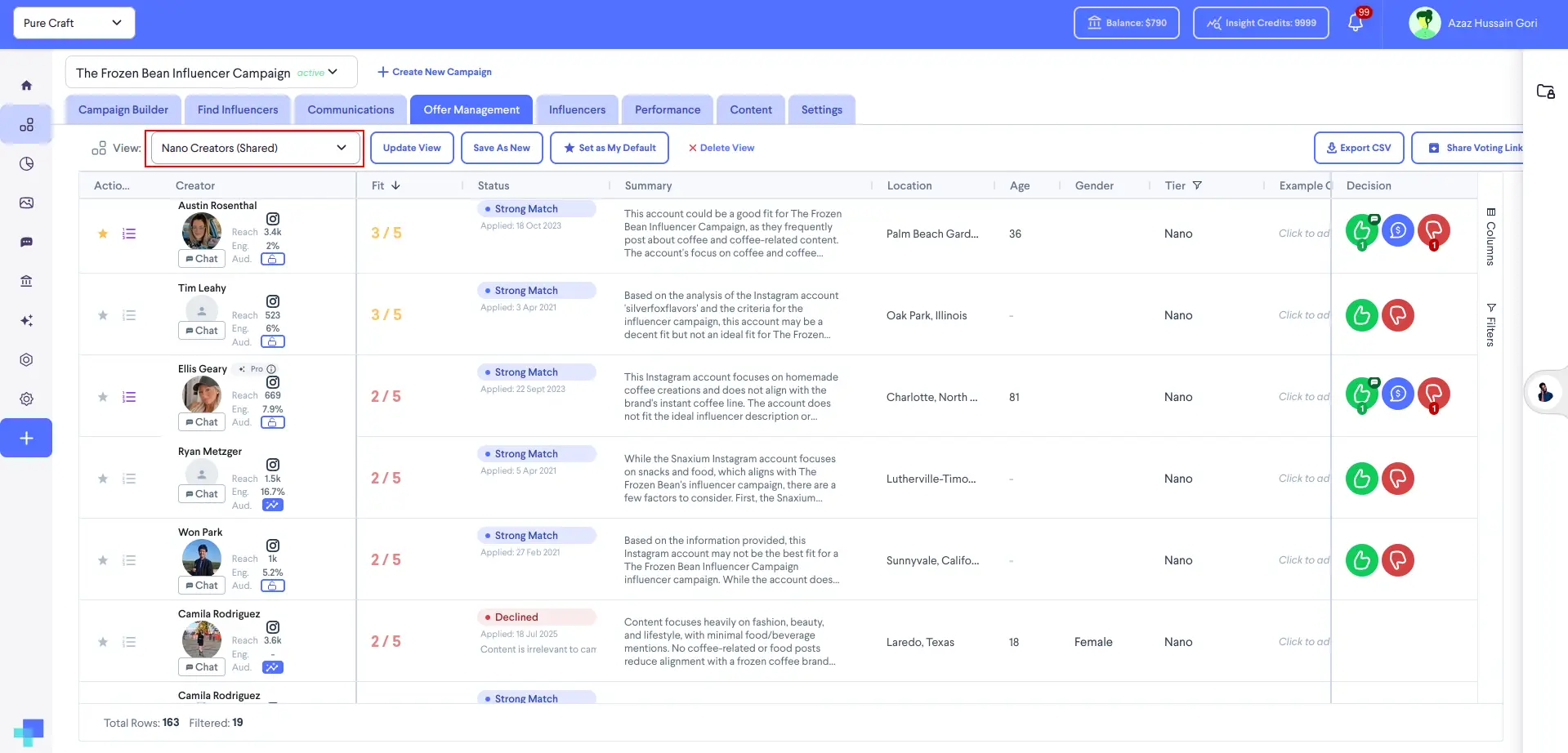Viewport: 1568px width, 753px height.
Task: Open the settings gear sidebar icon
Action: (26, 399)
